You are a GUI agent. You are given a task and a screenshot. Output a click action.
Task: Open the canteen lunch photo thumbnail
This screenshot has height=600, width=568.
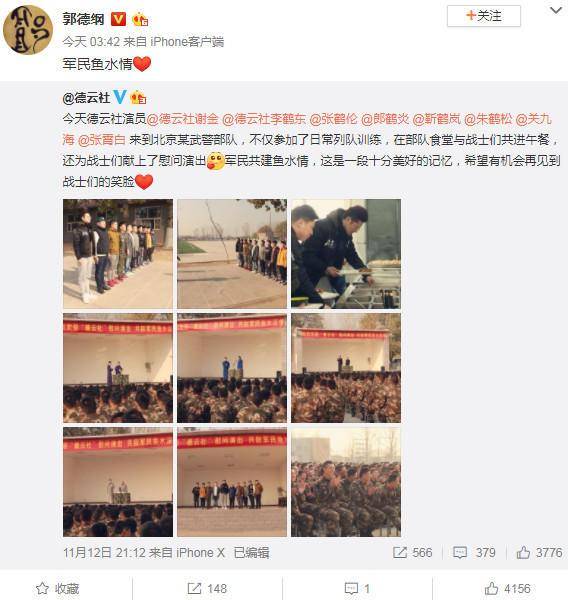pos(346,254)
